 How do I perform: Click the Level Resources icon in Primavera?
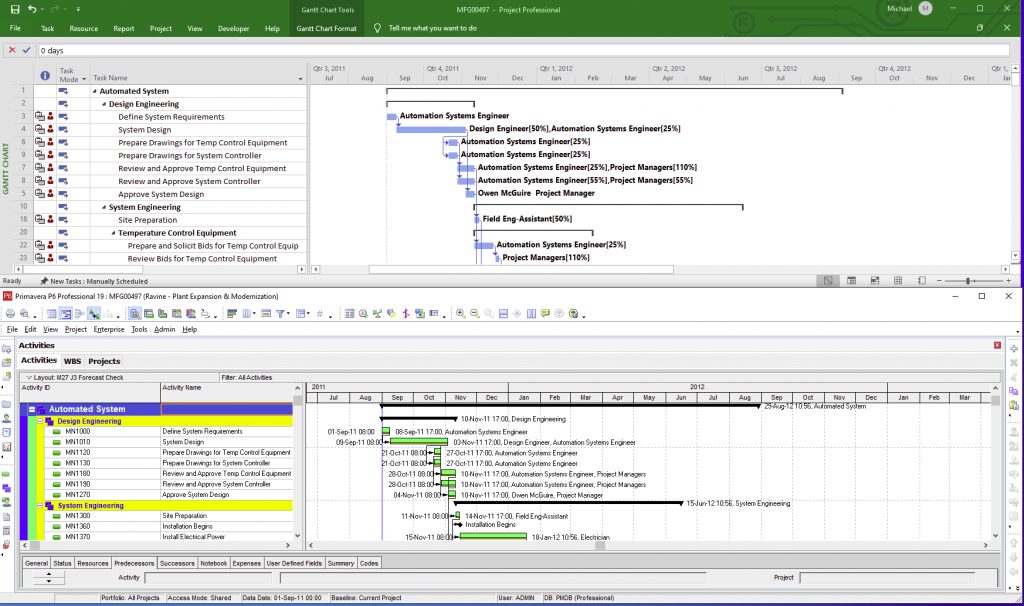click(x=377, y=313)
